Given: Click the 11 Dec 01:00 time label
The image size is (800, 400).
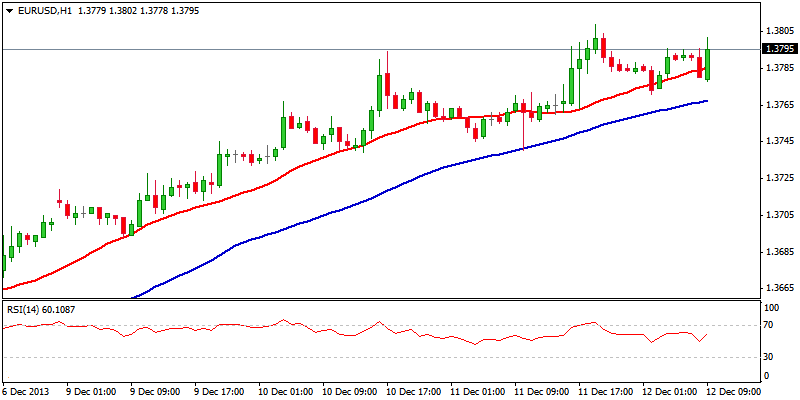Looking at the screenshot, I should (477, 391).
